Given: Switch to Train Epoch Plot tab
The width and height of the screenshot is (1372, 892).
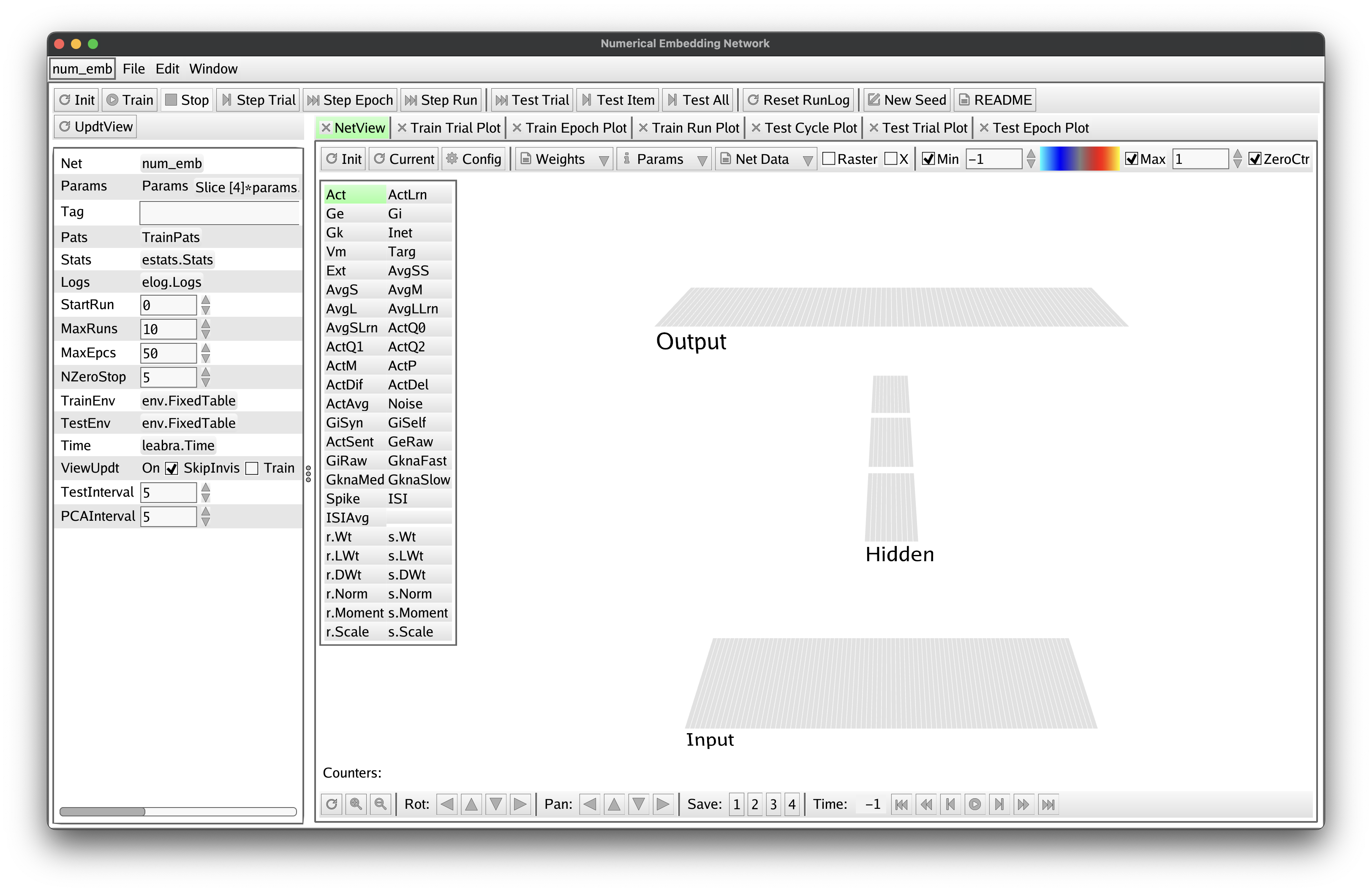Looking at the screenshot, I should point(575,128).
